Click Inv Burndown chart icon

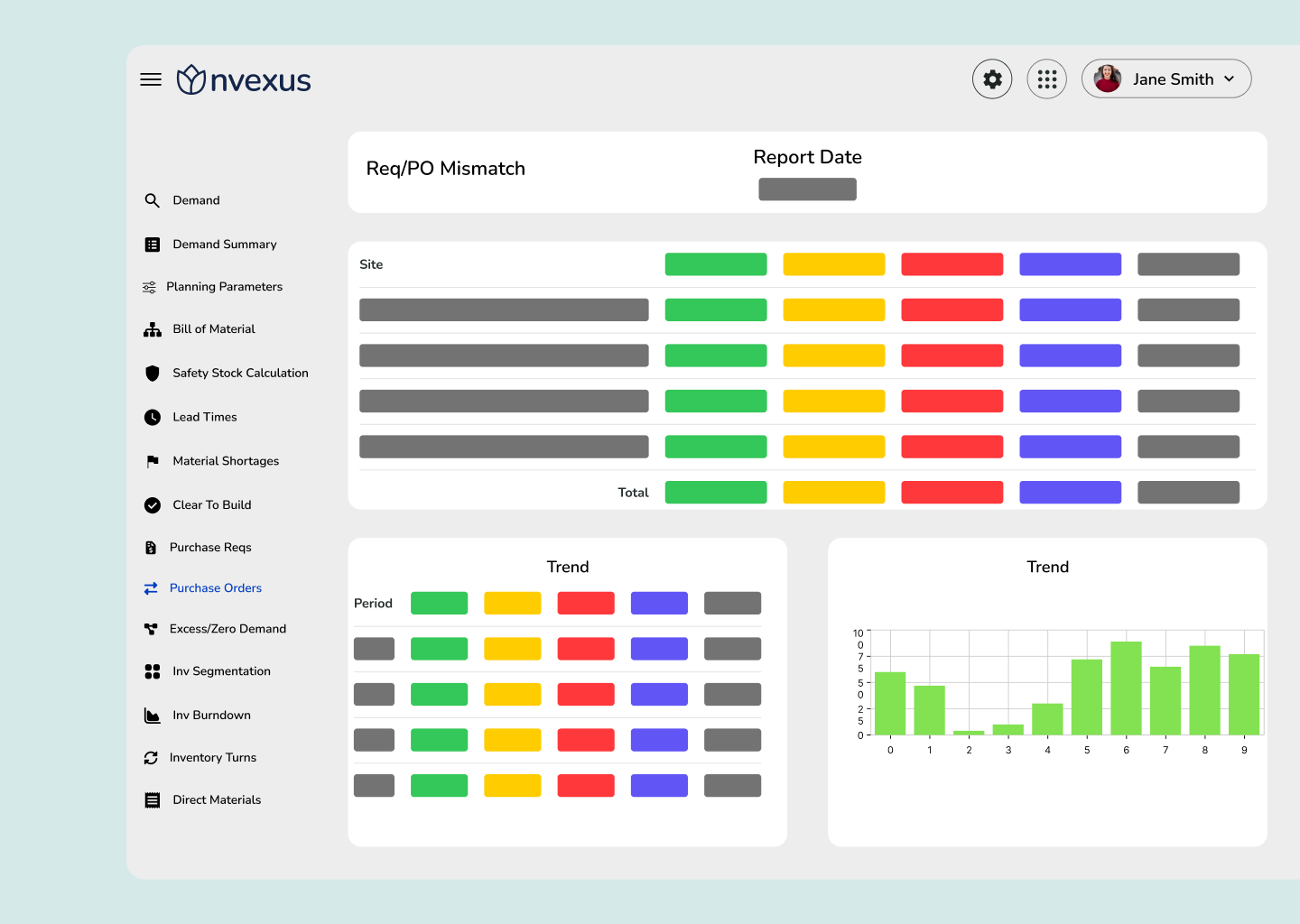coord(153,716)
